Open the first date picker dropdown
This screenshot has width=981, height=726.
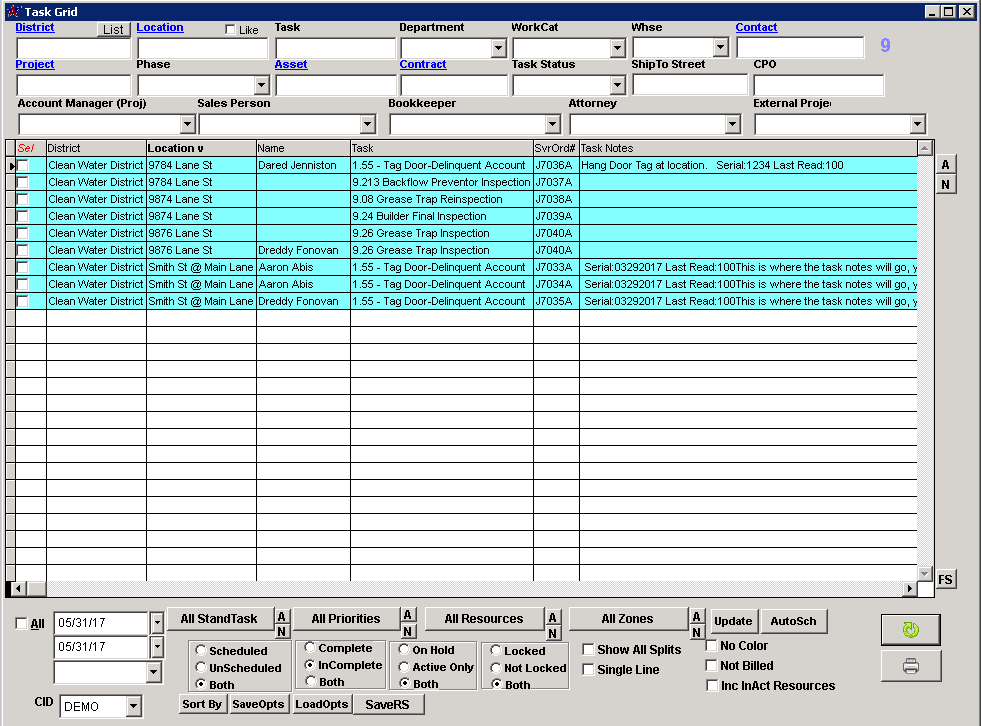(x=157, y=623)
